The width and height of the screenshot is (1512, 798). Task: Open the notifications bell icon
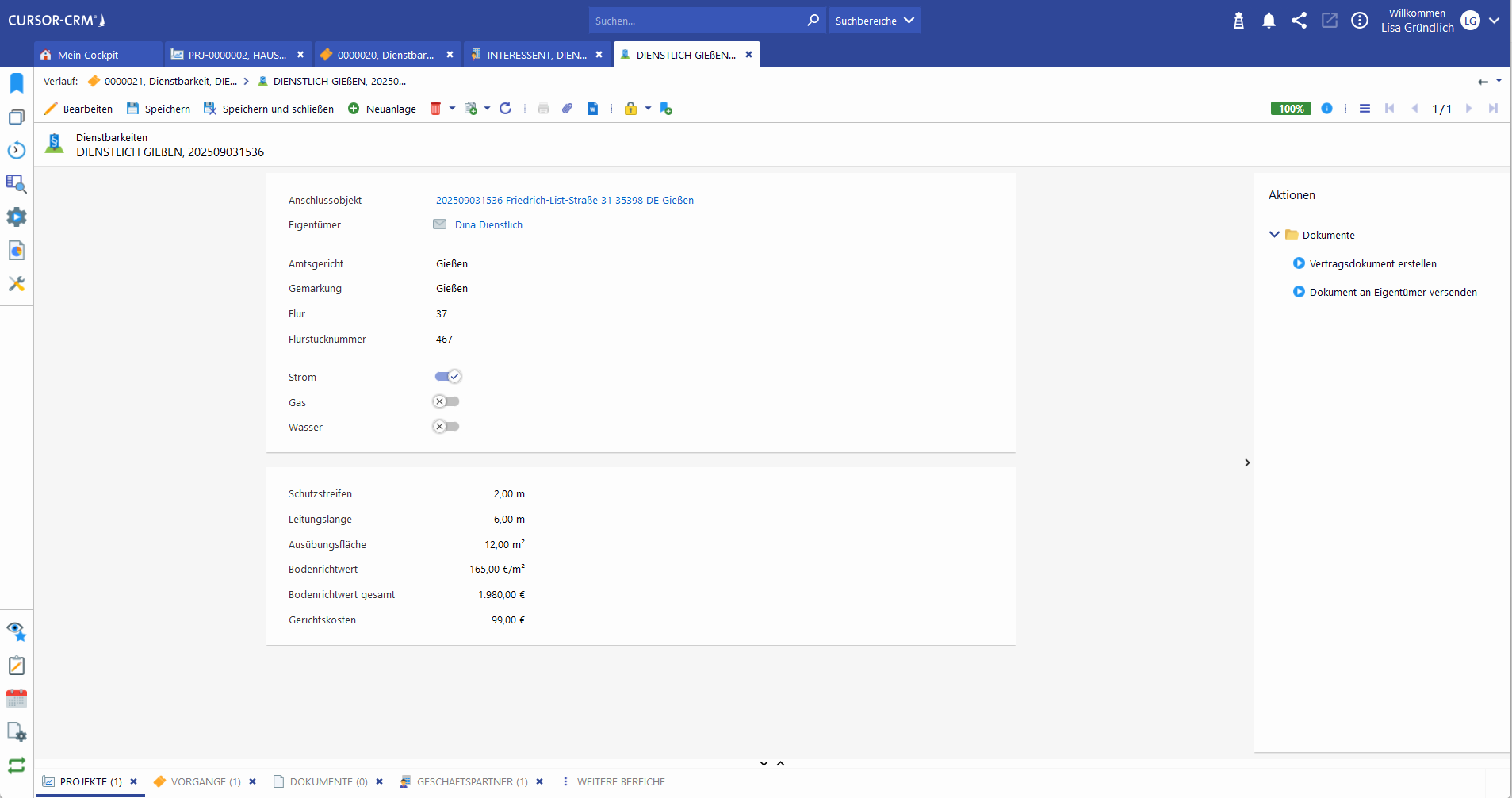click(x=1269, y=21)
